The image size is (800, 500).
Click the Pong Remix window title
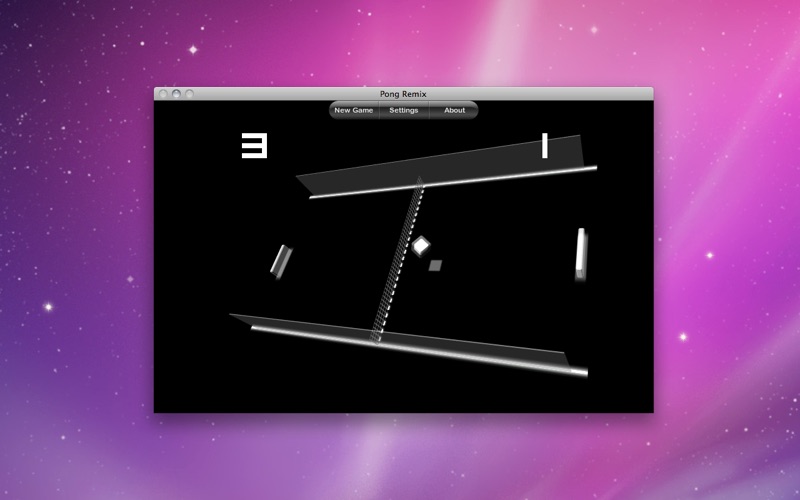click(403, 94)
